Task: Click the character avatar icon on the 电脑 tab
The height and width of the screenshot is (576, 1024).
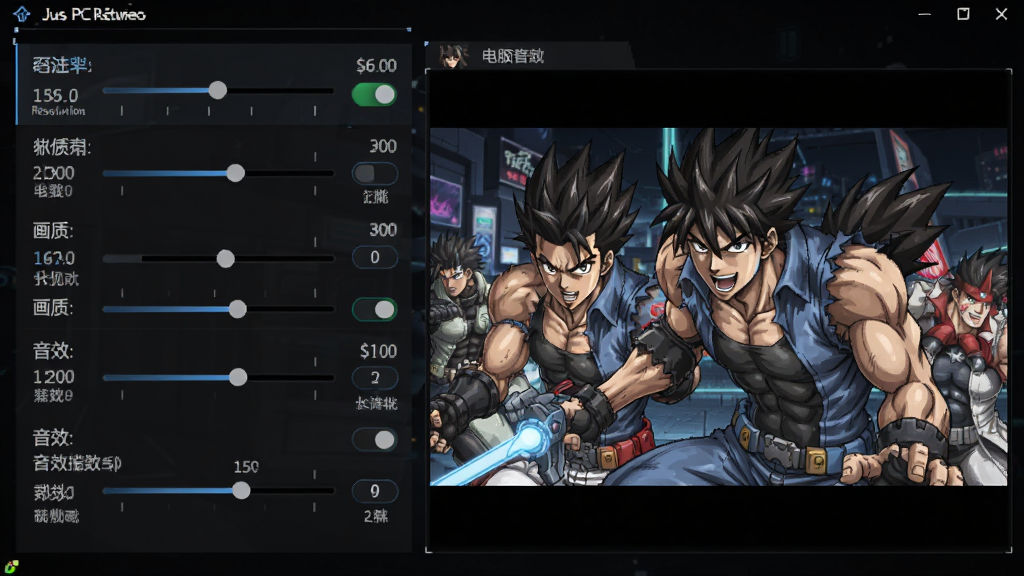Action: (x=453, y=56)
